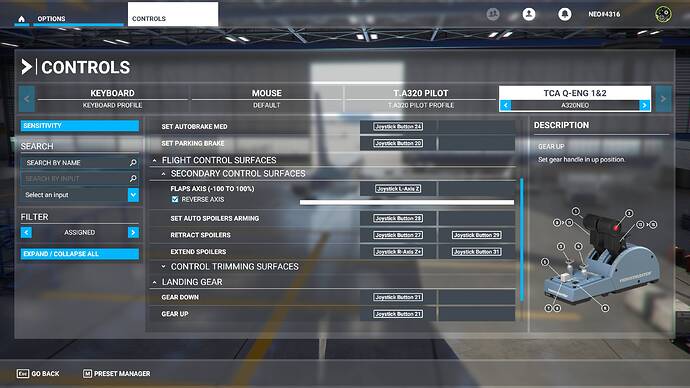Open the Sensitivity settings button
Viewport: 690px width, 388px height.
click(80, 126)
